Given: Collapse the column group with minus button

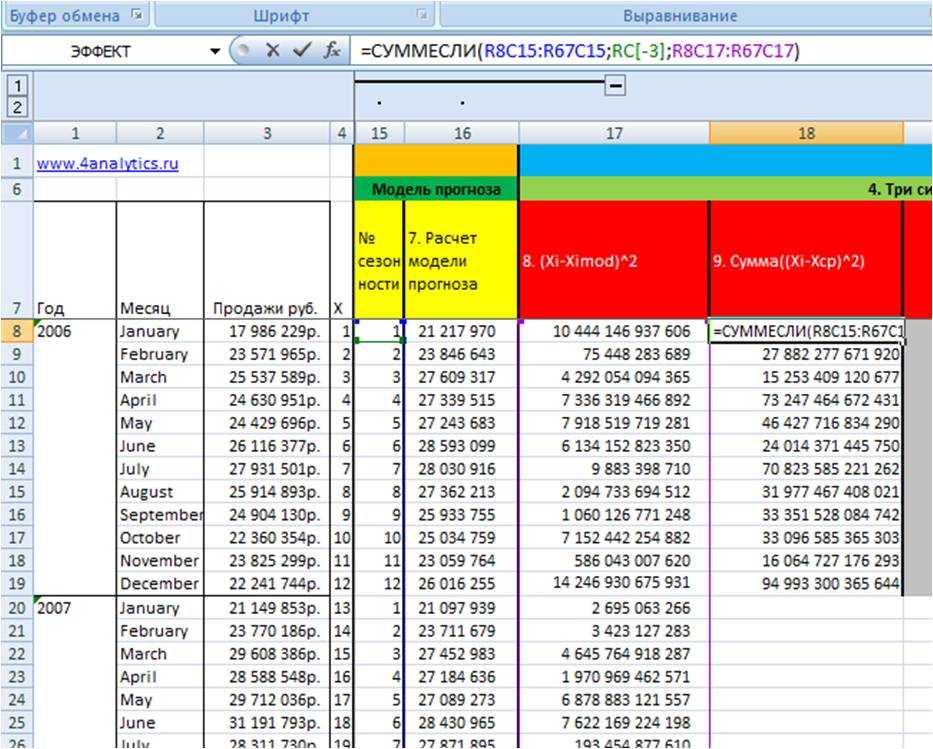Looking at the screenshot, I should tap(616, 87).
